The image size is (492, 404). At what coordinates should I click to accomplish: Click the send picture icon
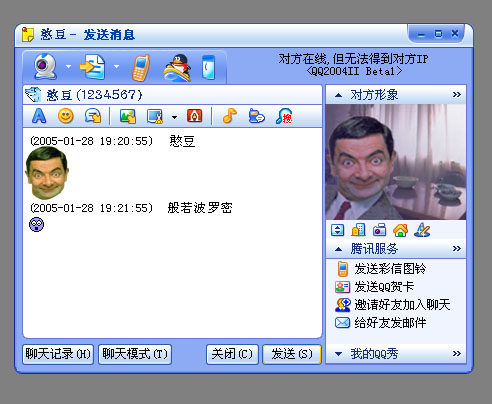point(128,116)
